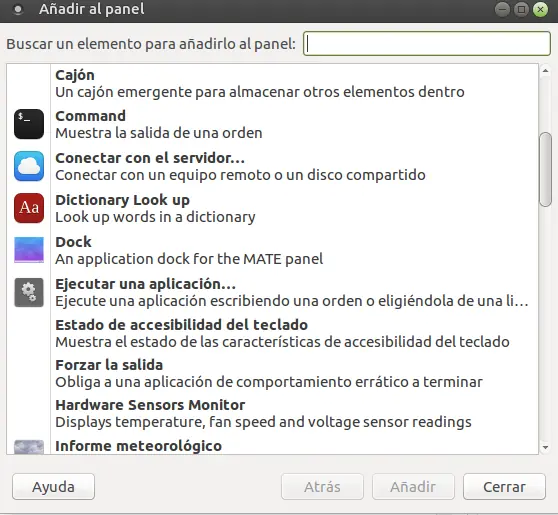Click 'Un cajón emergente para almacenar' description
558x515 pixels.
(260, 92)
